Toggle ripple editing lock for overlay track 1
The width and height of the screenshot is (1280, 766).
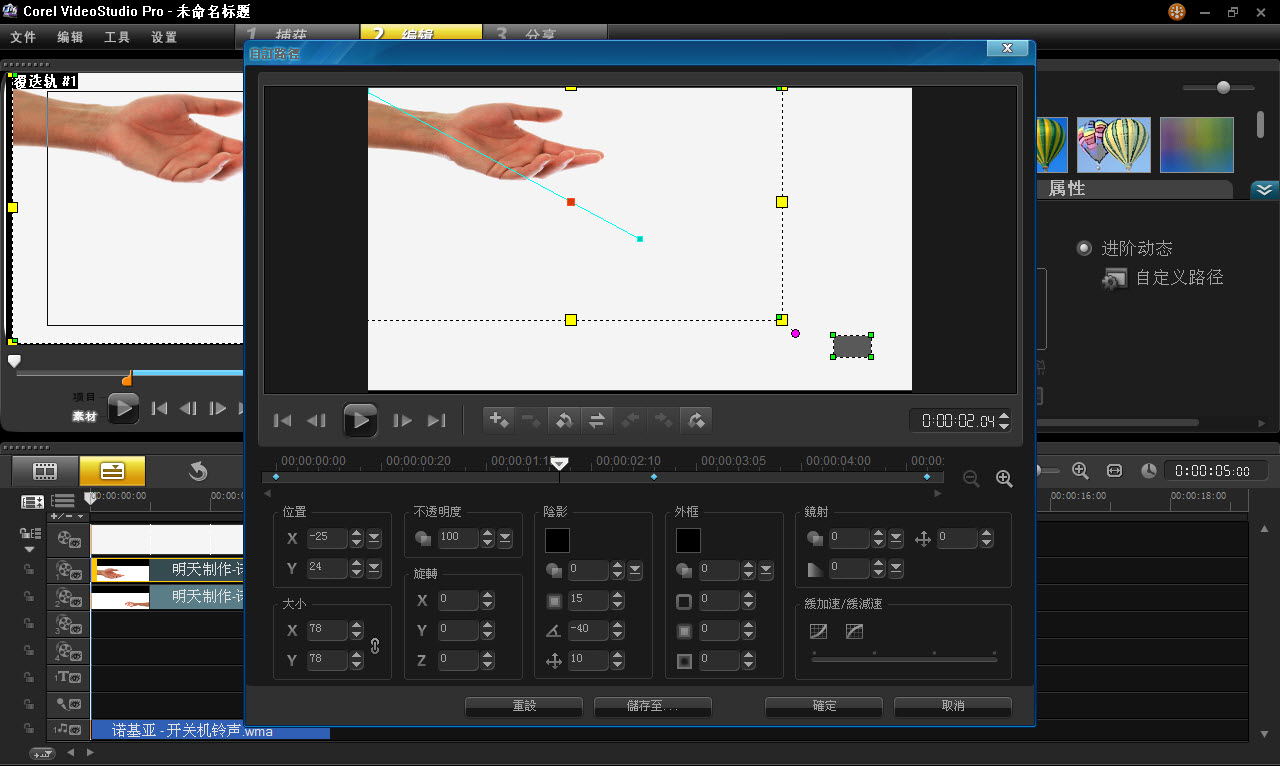point(29,570)
